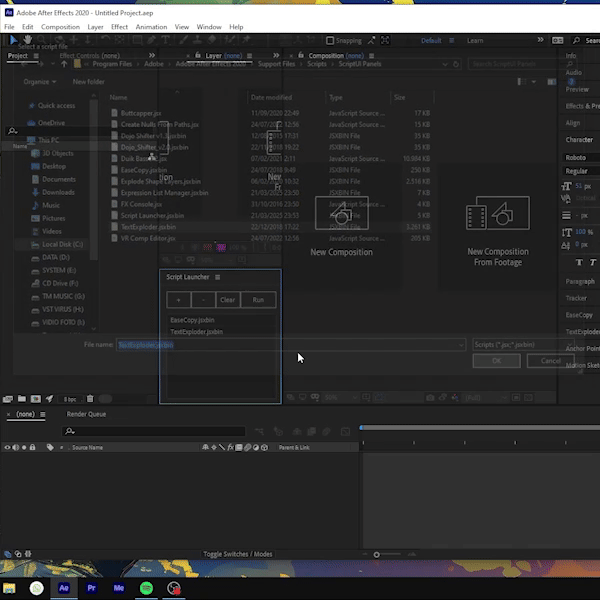
Task: Open the Project panel hamburger menu
Action: pyautogui.click(x=36, y=56)
